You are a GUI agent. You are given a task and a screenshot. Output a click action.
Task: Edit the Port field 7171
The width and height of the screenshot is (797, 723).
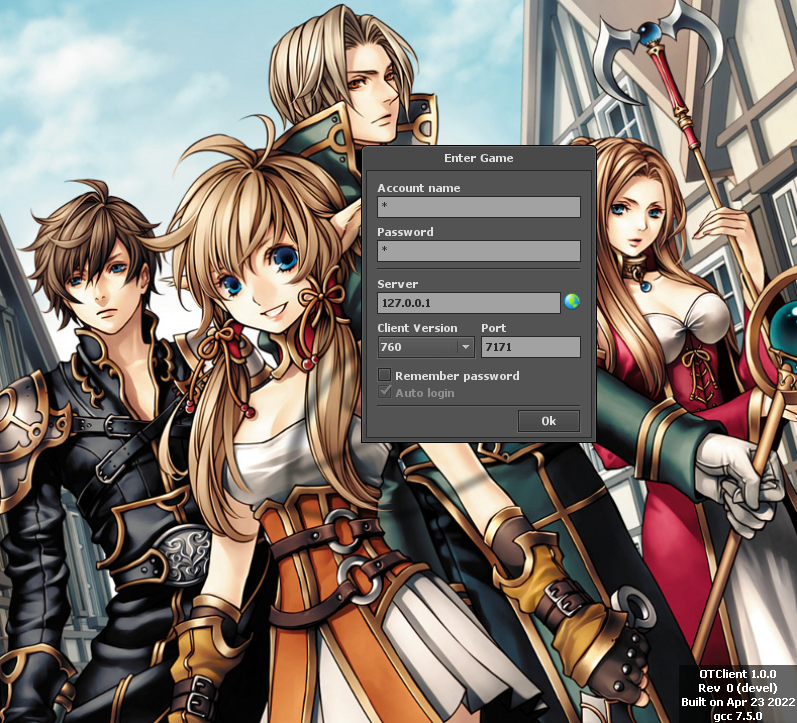point(531,347)
